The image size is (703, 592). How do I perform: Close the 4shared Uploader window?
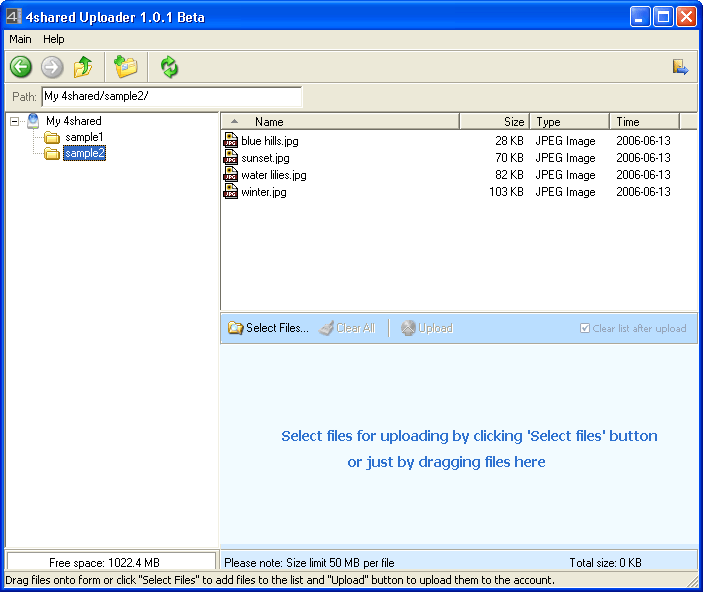tap(686, 17)
